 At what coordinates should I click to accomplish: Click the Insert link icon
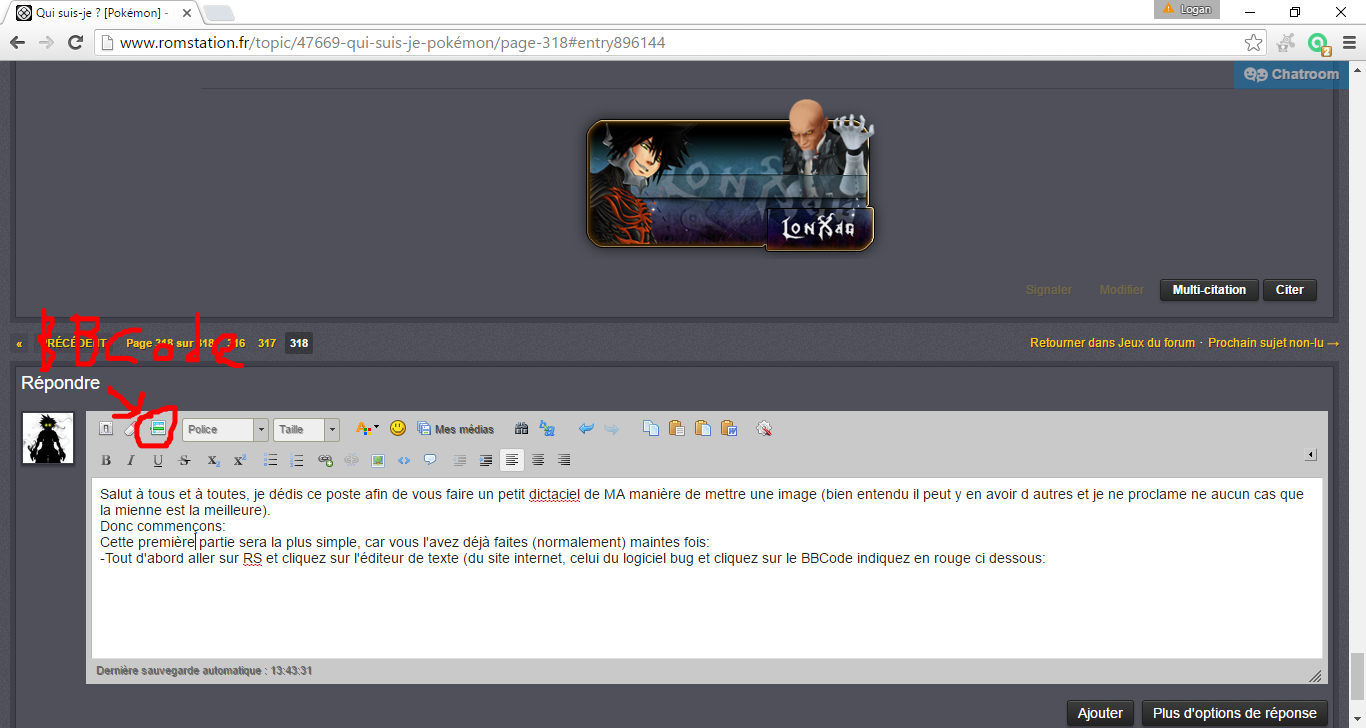pos(325,460)
